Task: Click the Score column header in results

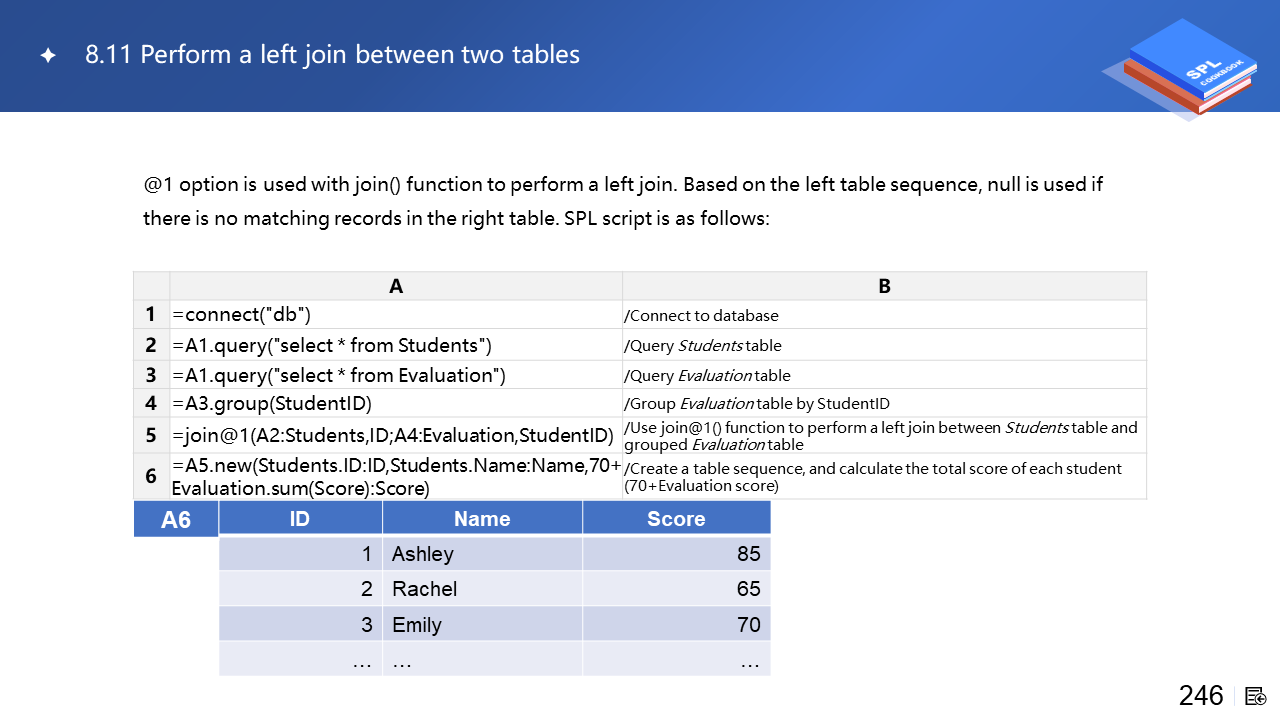Action: pyautogui.click(x=676, y=519)
